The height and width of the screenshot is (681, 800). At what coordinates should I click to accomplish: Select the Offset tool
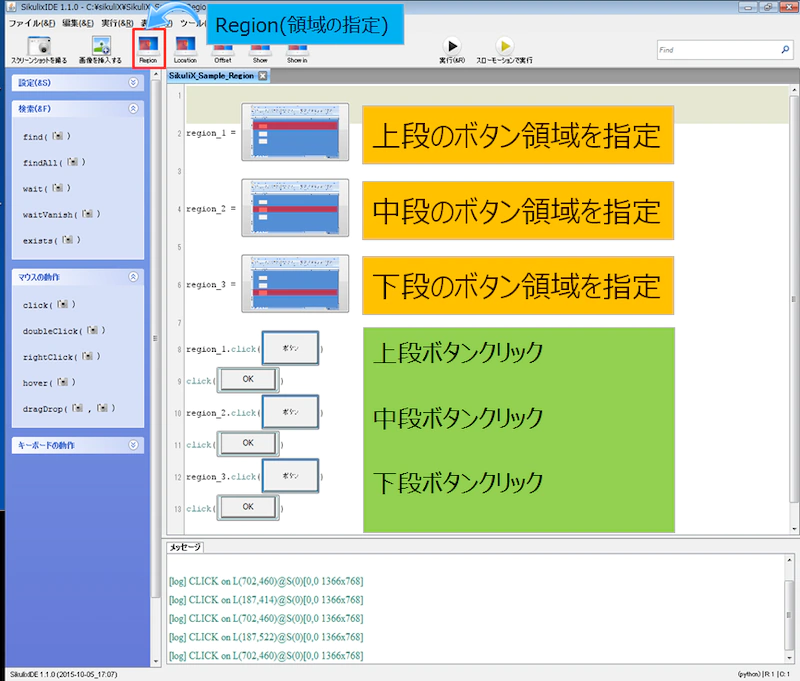pyautogui.click(x=224, y=48)
